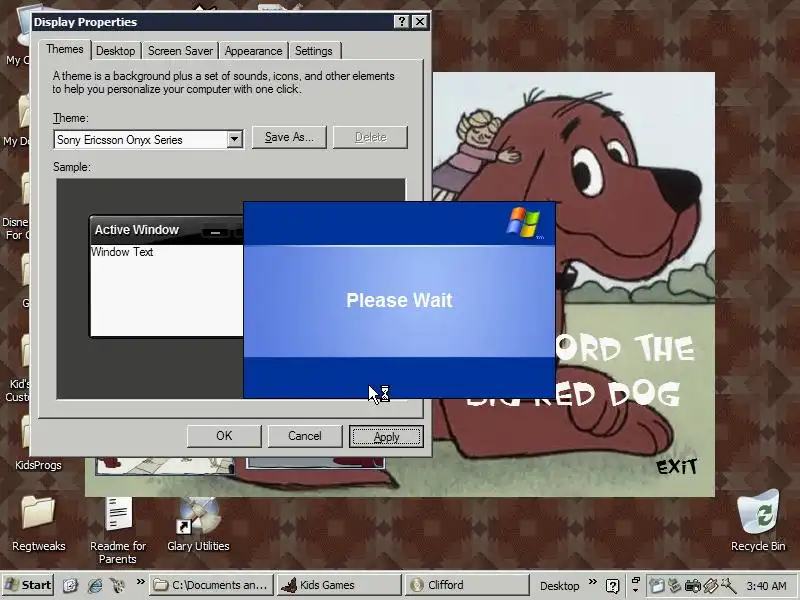The height and width of the screenshot is (600, 800).
Task: Click the notepad tray icon
Action: pos(657,585)
